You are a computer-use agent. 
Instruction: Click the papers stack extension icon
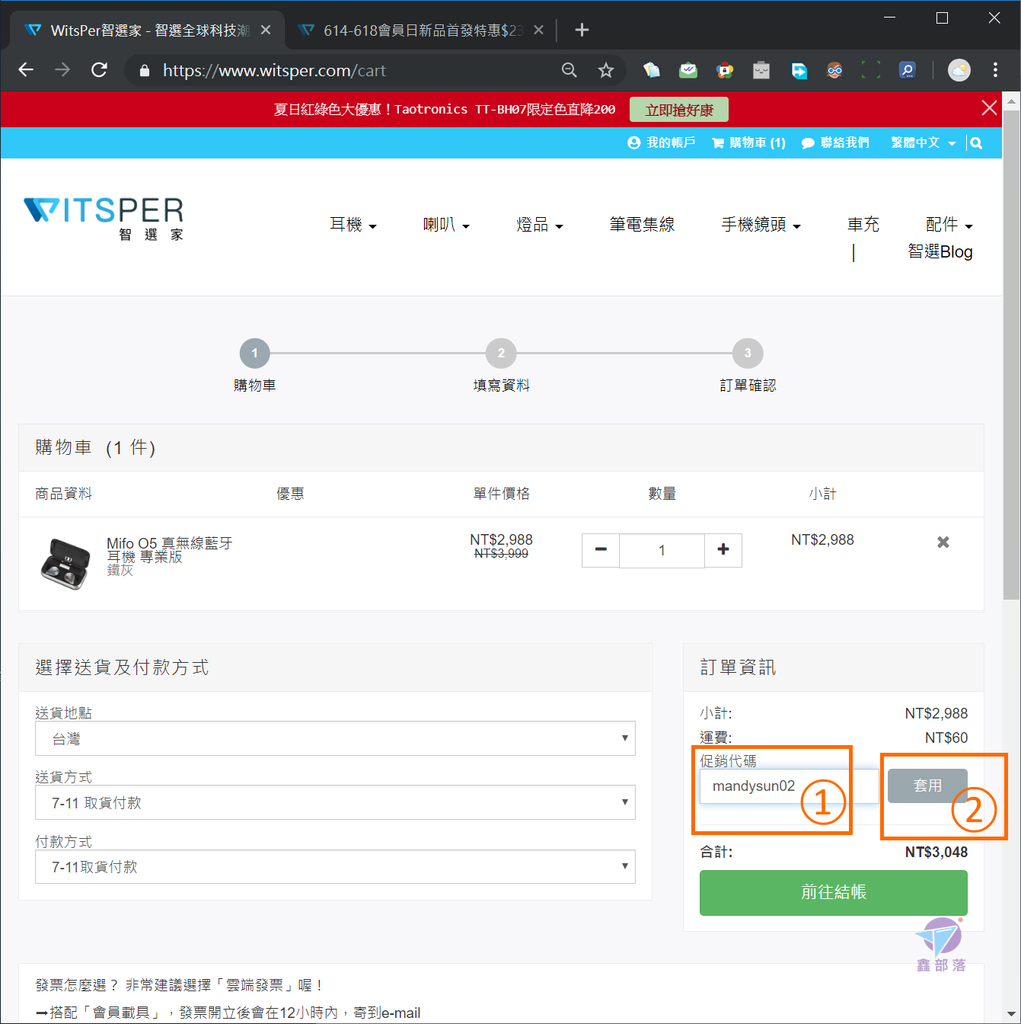[x=651, y=70]
